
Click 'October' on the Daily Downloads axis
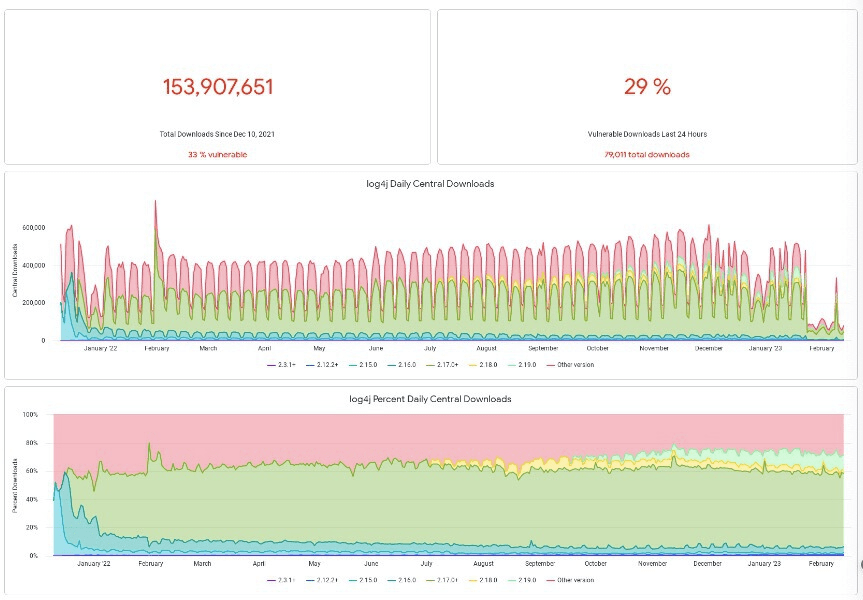[x=598, y=348]
